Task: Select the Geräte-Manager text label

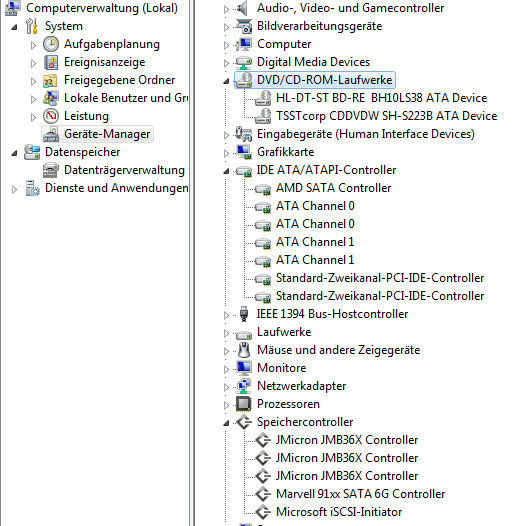Action: [107, 134]
